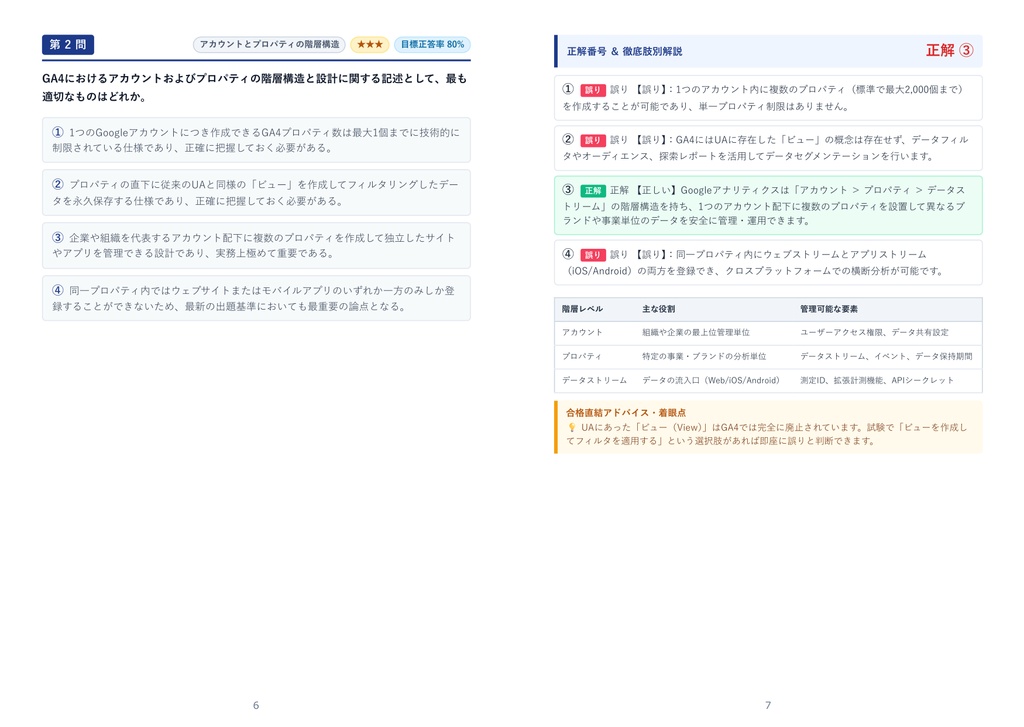
Task: Click explanation ④ circled number
Action: [x=568, y=254]
